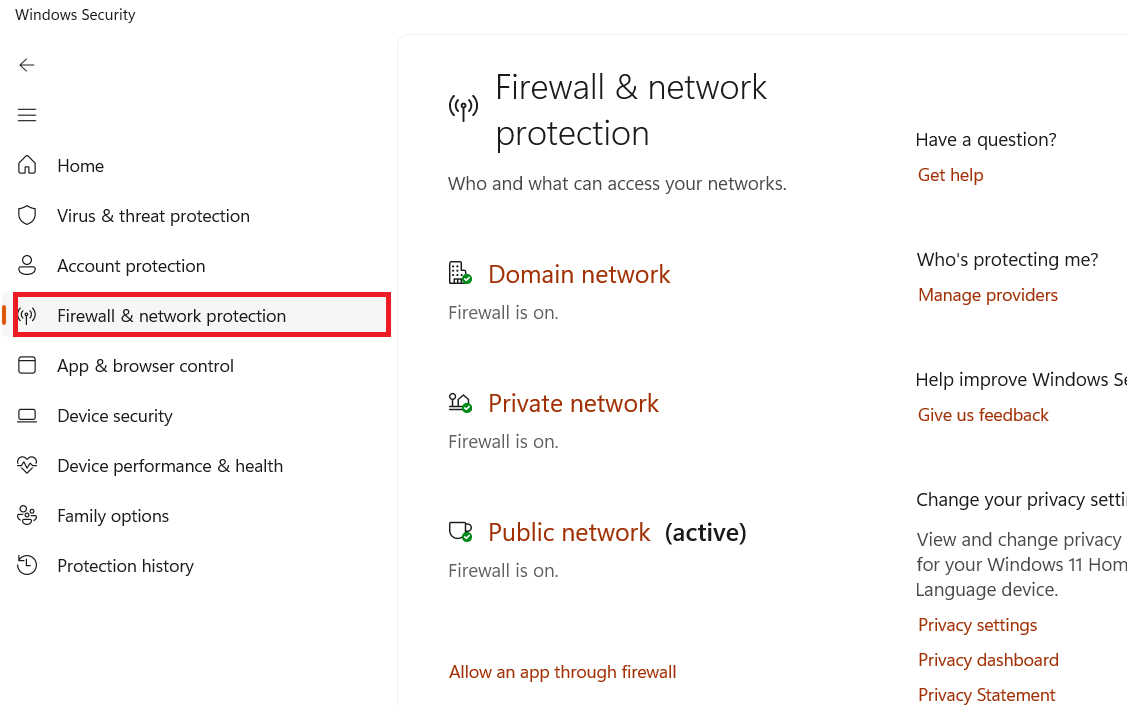Screen dimensions: 1127x705
Task: Open Domain network settings
Action: [579, 274]
